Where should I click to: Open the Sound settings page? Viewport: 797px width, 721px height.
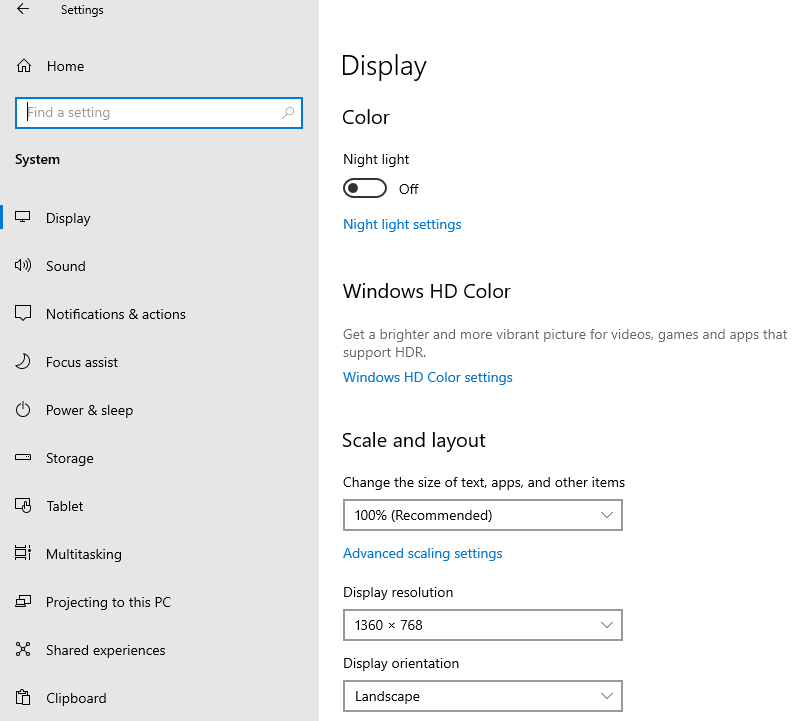[66, 266]
